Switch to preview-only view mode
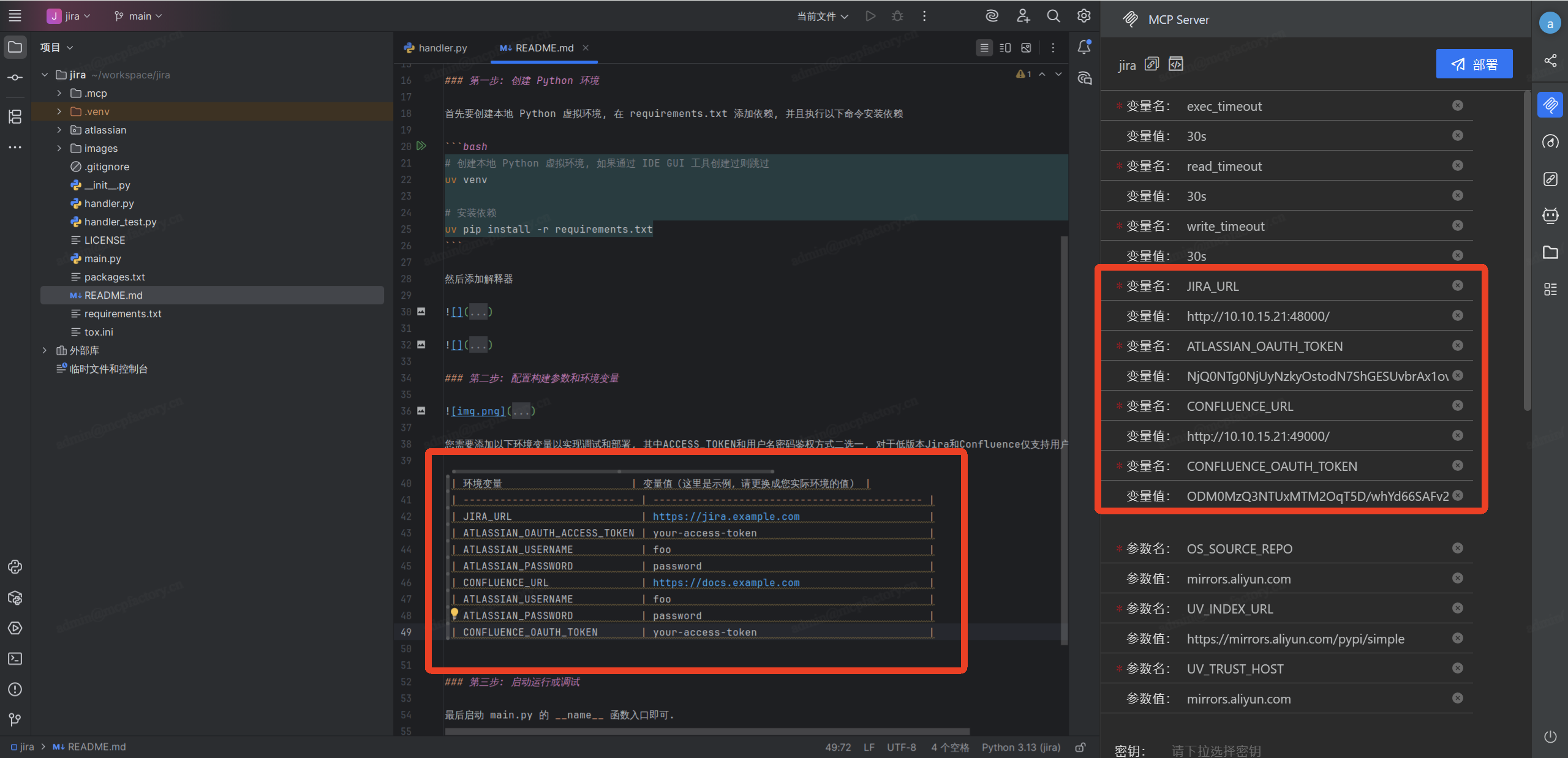Viewport: 1568px width, 758px height. [x=1026, y=48]
